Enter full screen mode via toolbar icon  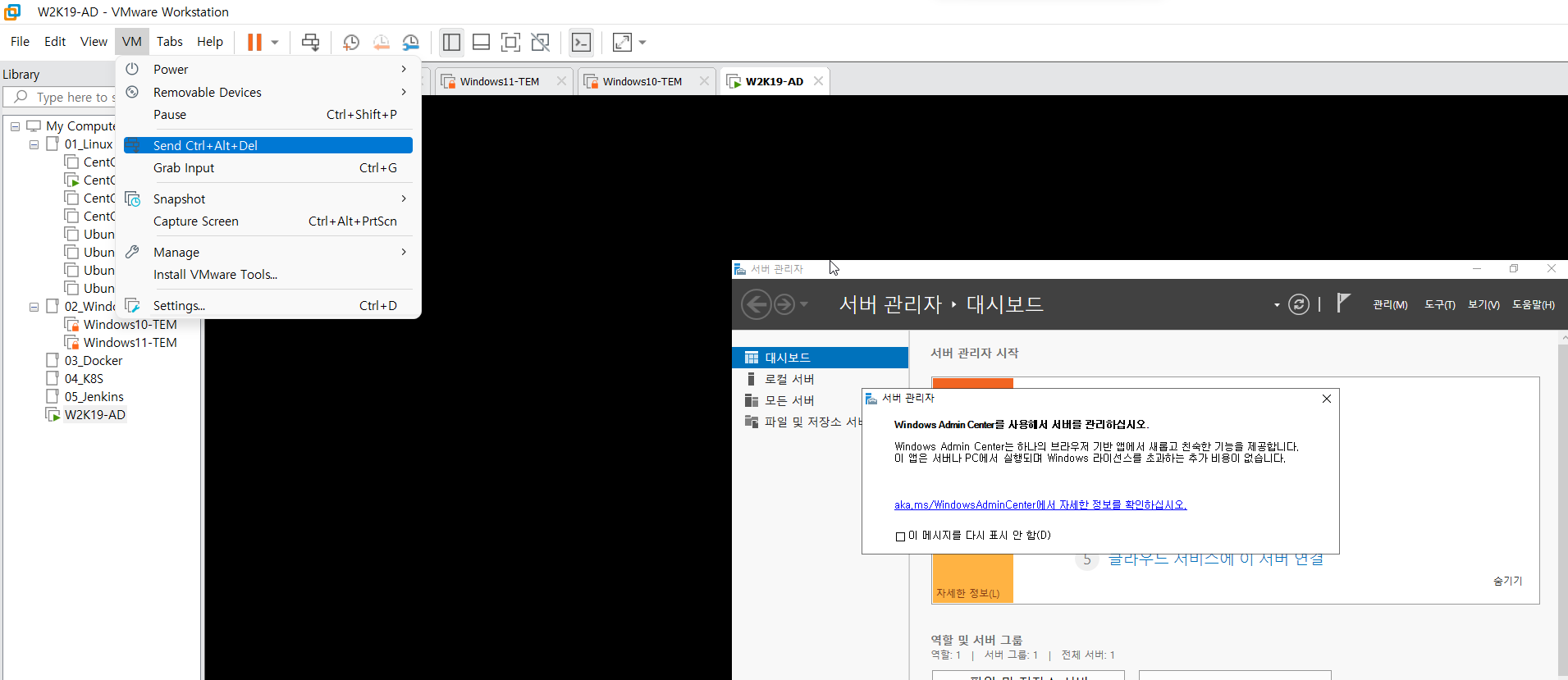point(510,42)
